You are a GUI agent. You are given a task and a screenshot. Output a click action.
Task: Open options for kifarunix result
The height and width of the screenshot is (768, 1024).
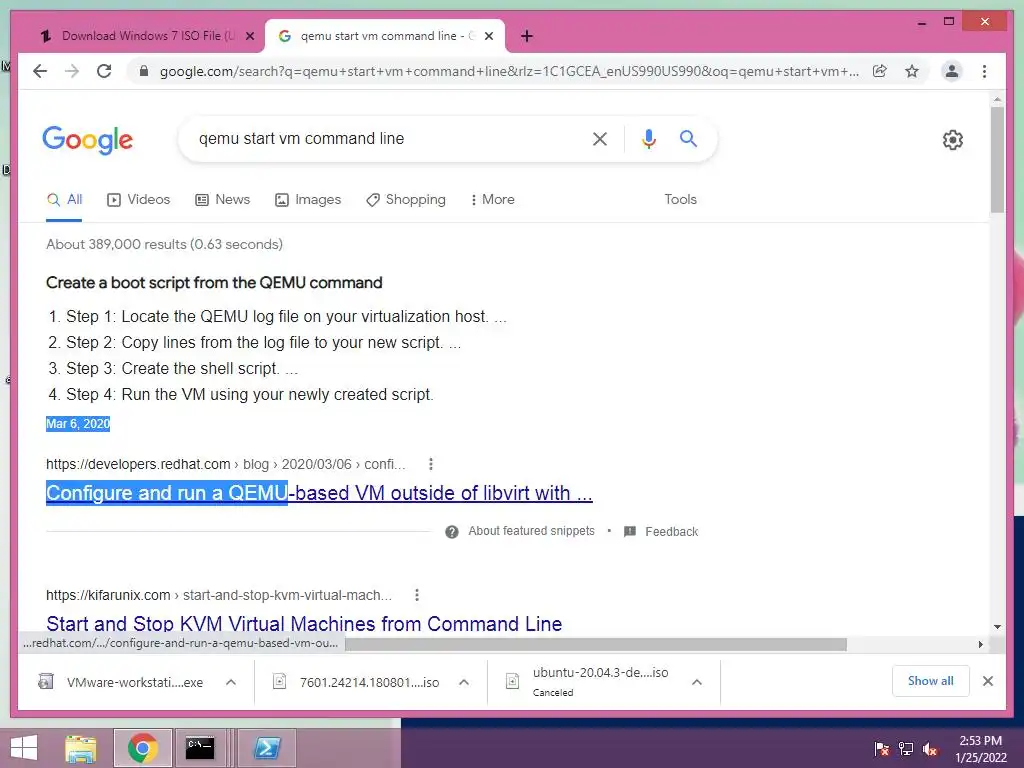[417, 595]
